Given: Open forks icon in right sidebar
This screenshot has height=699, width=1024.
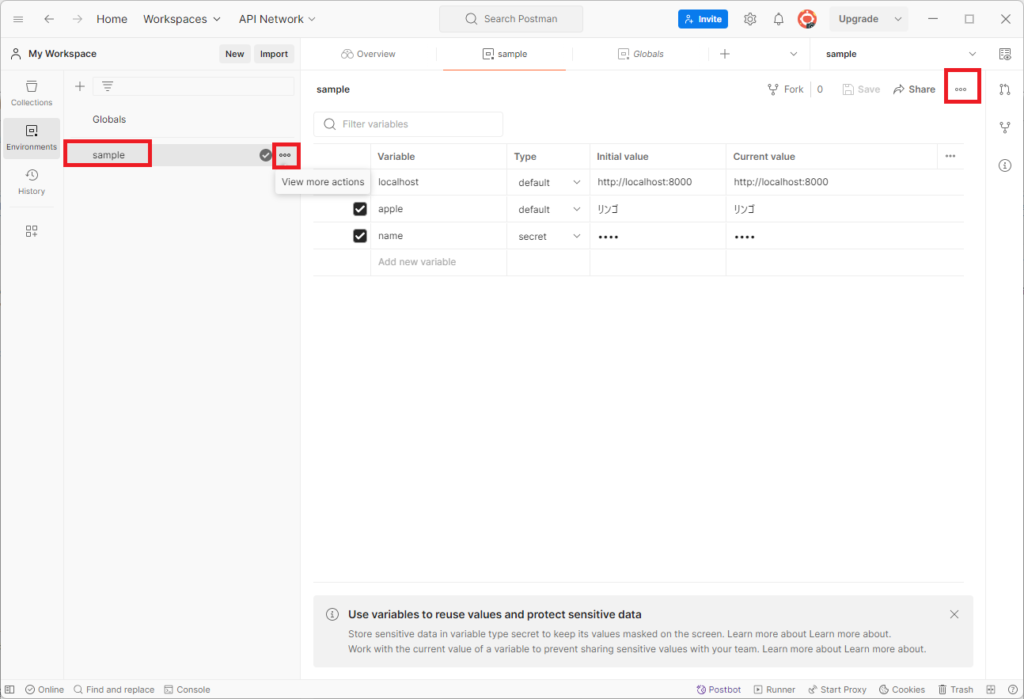Looking at the screenshot, I should click(x=1005, y=127).
